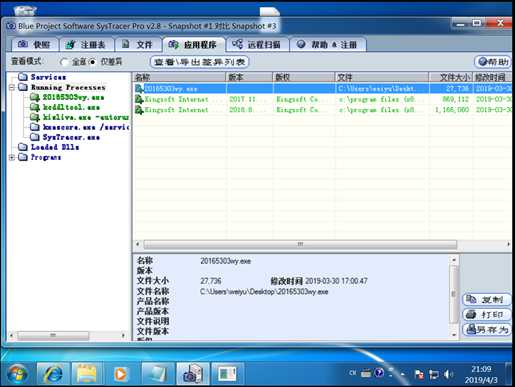Click icon of Kingsoft row versioned 2017

[139, 99]
